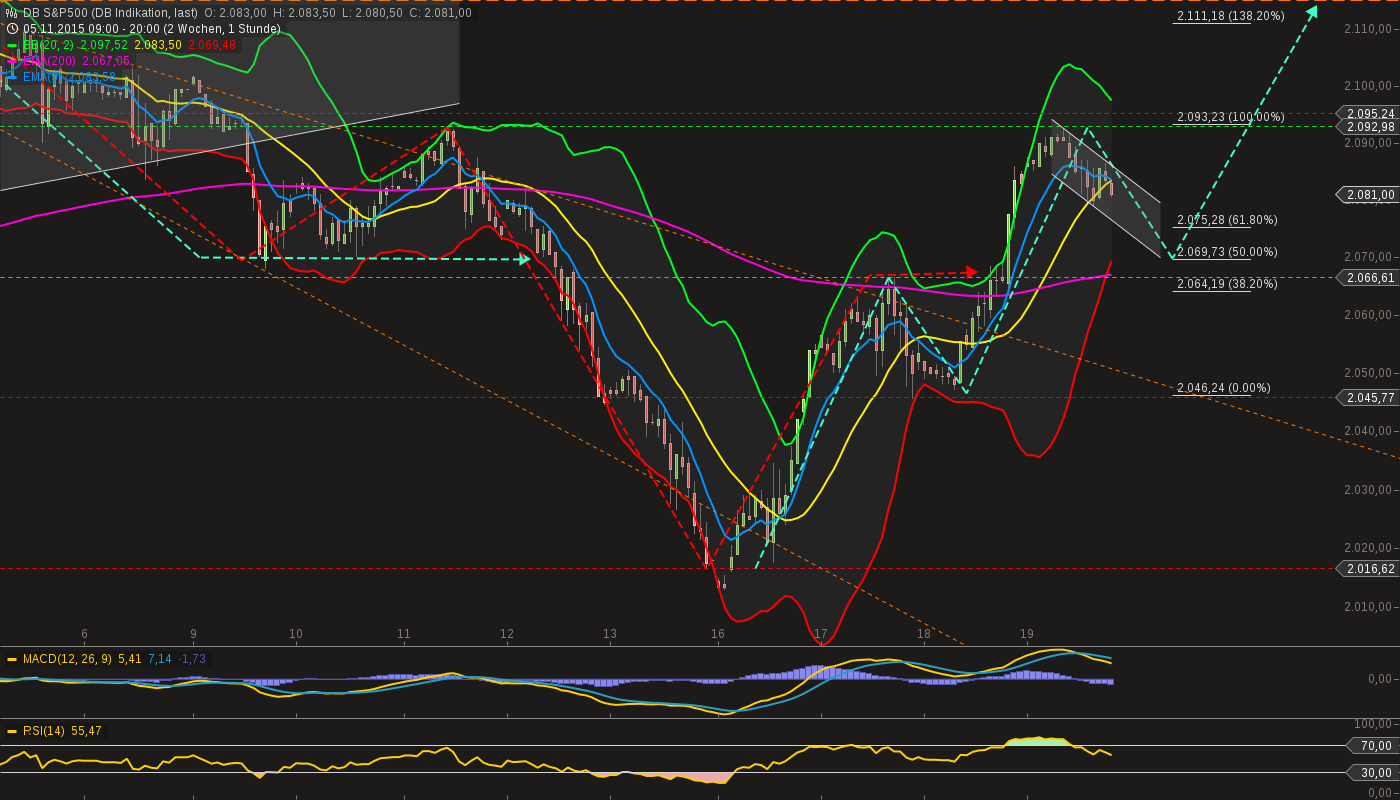The height and width of the screenshot is (800, 1400).
Task: Click the current price tag 2.081,00
Action: [x=1368, y=195]
